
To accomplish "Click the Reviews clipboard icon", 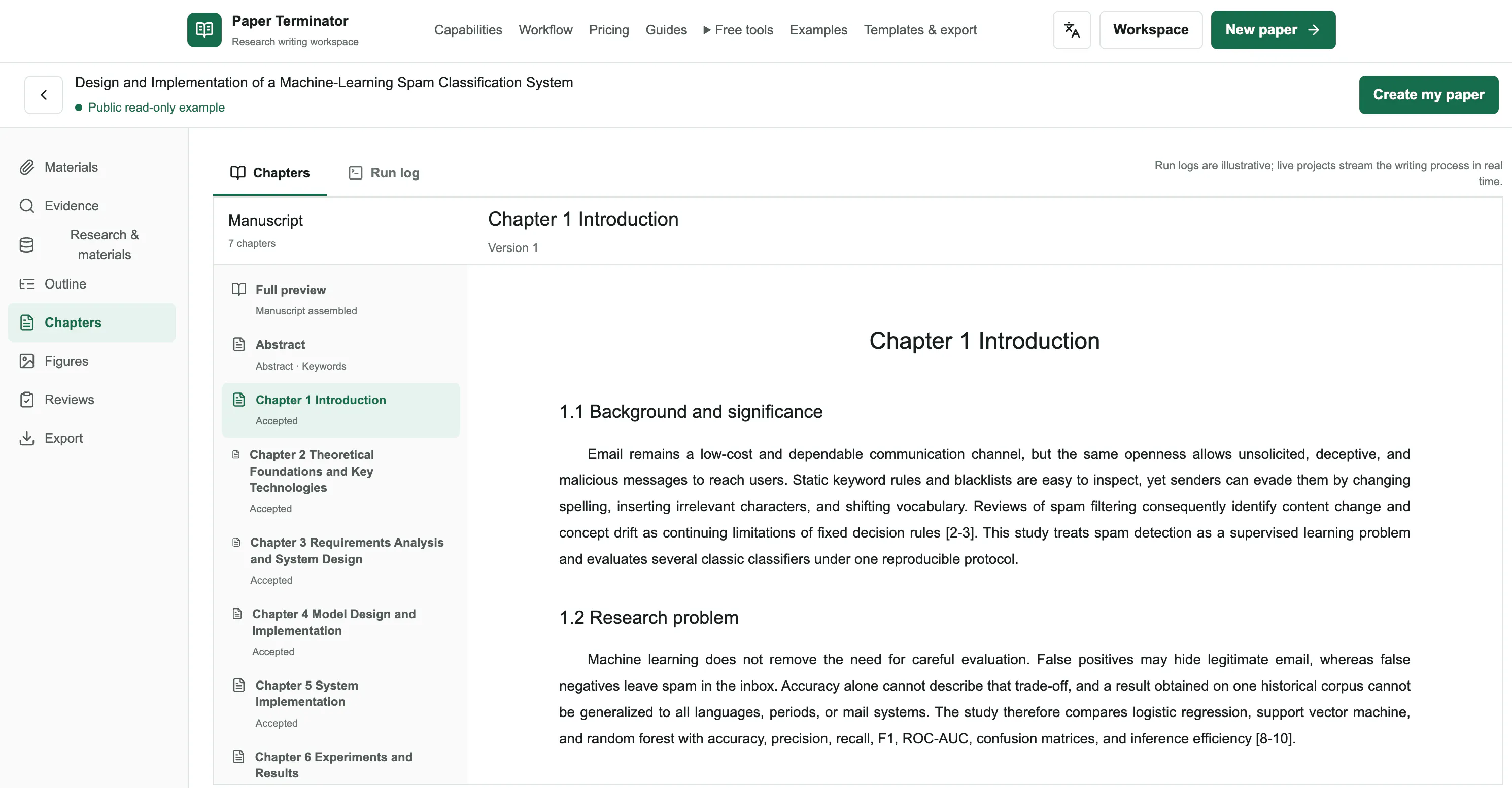I will (26, 400).
